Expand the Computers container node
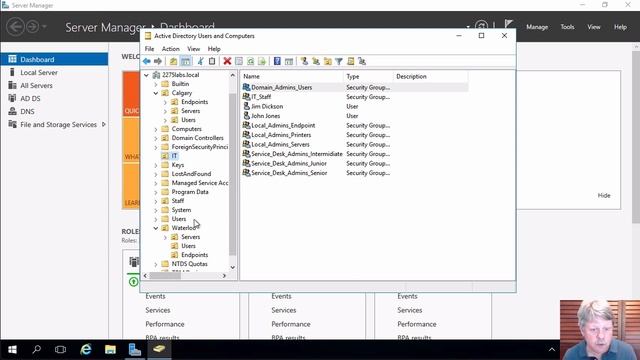Image resolution: width=640 pixels, height=360 pixels. 156,129
